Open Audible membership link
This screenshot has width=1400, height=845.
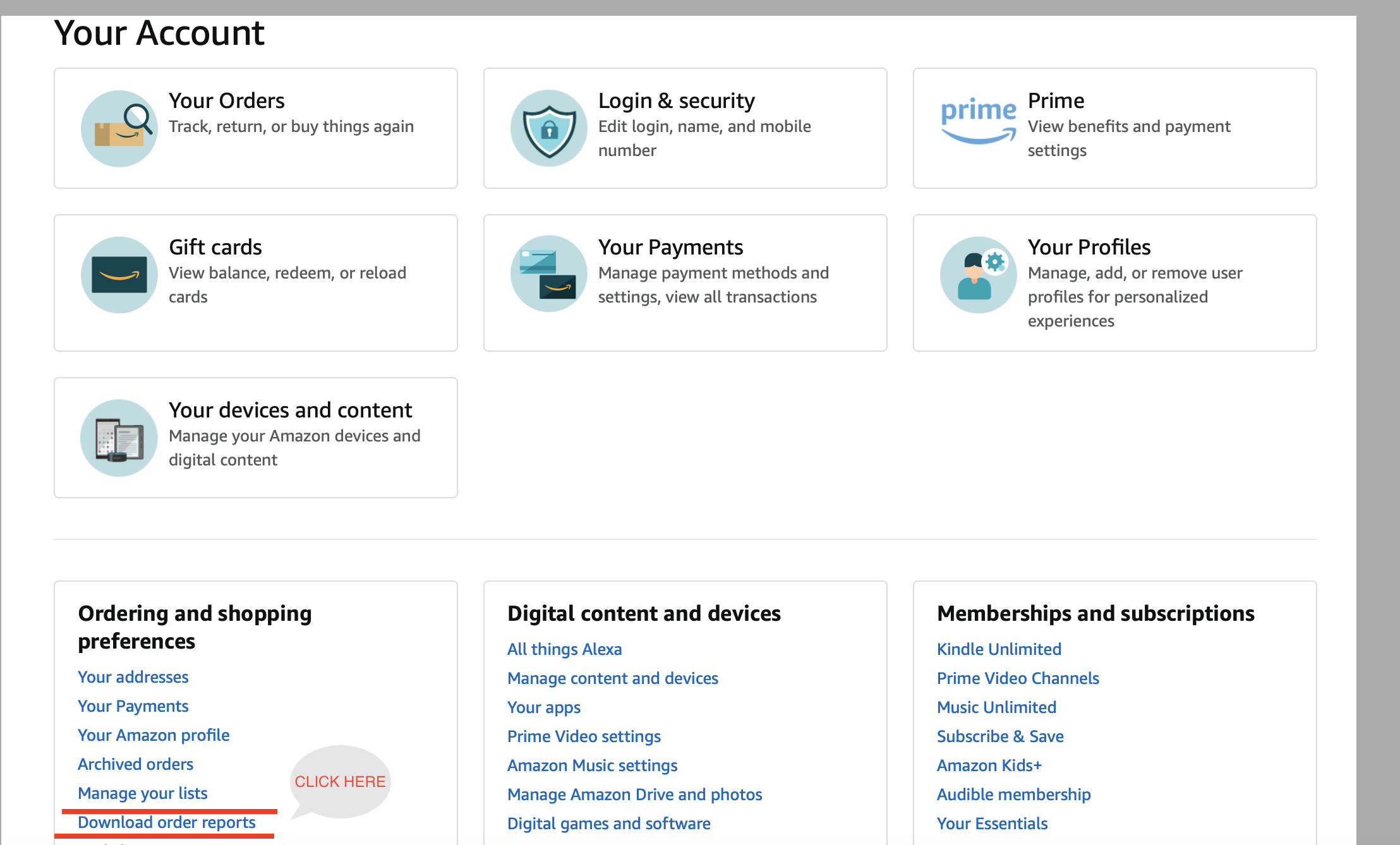pyautogui.click(x=1014, y=794)
